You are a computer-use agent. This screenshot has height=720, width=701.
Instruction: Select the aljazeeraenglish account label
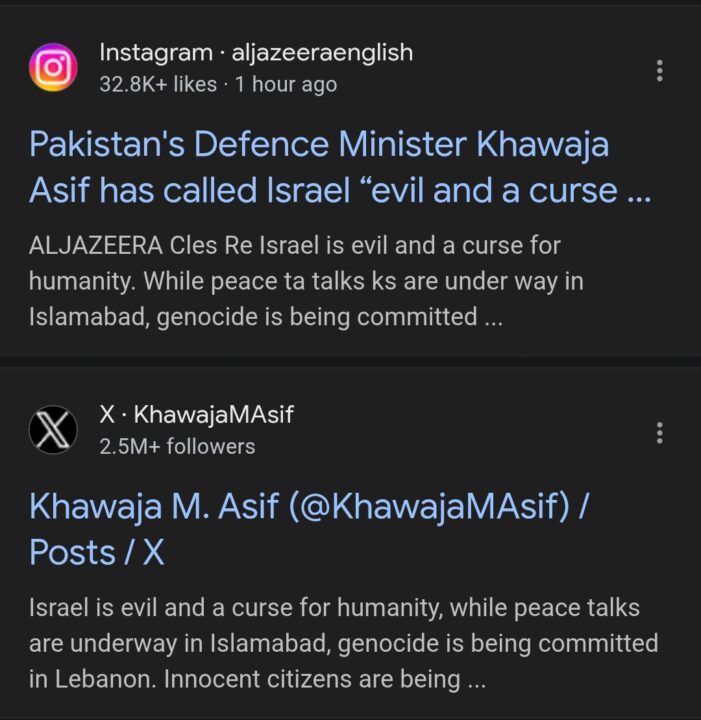323,53
